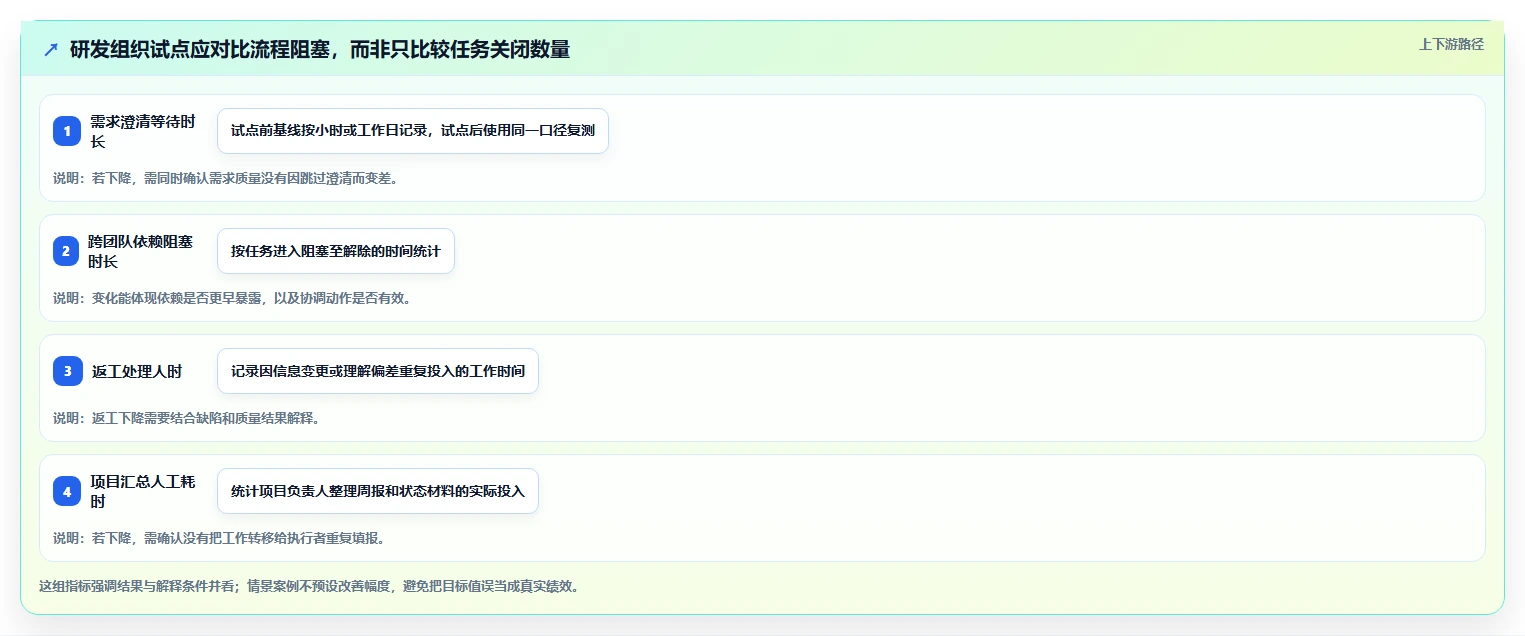
Task: Click number badge 1 for 需求澄清等待时长
Action: click(67, 131)
